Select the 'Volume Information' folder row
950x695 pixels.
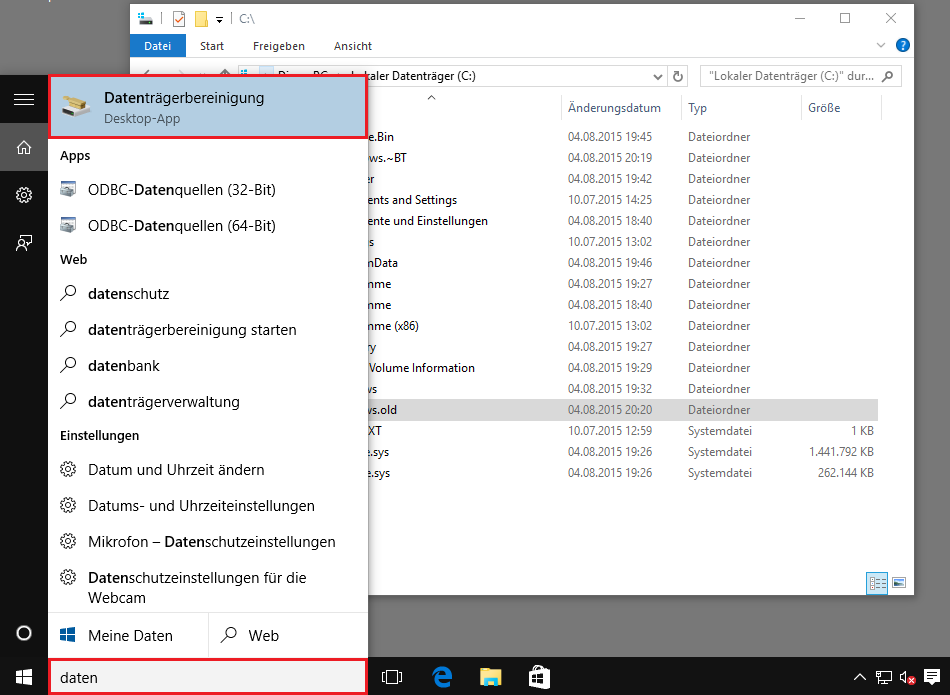click(x=623, y=368)
